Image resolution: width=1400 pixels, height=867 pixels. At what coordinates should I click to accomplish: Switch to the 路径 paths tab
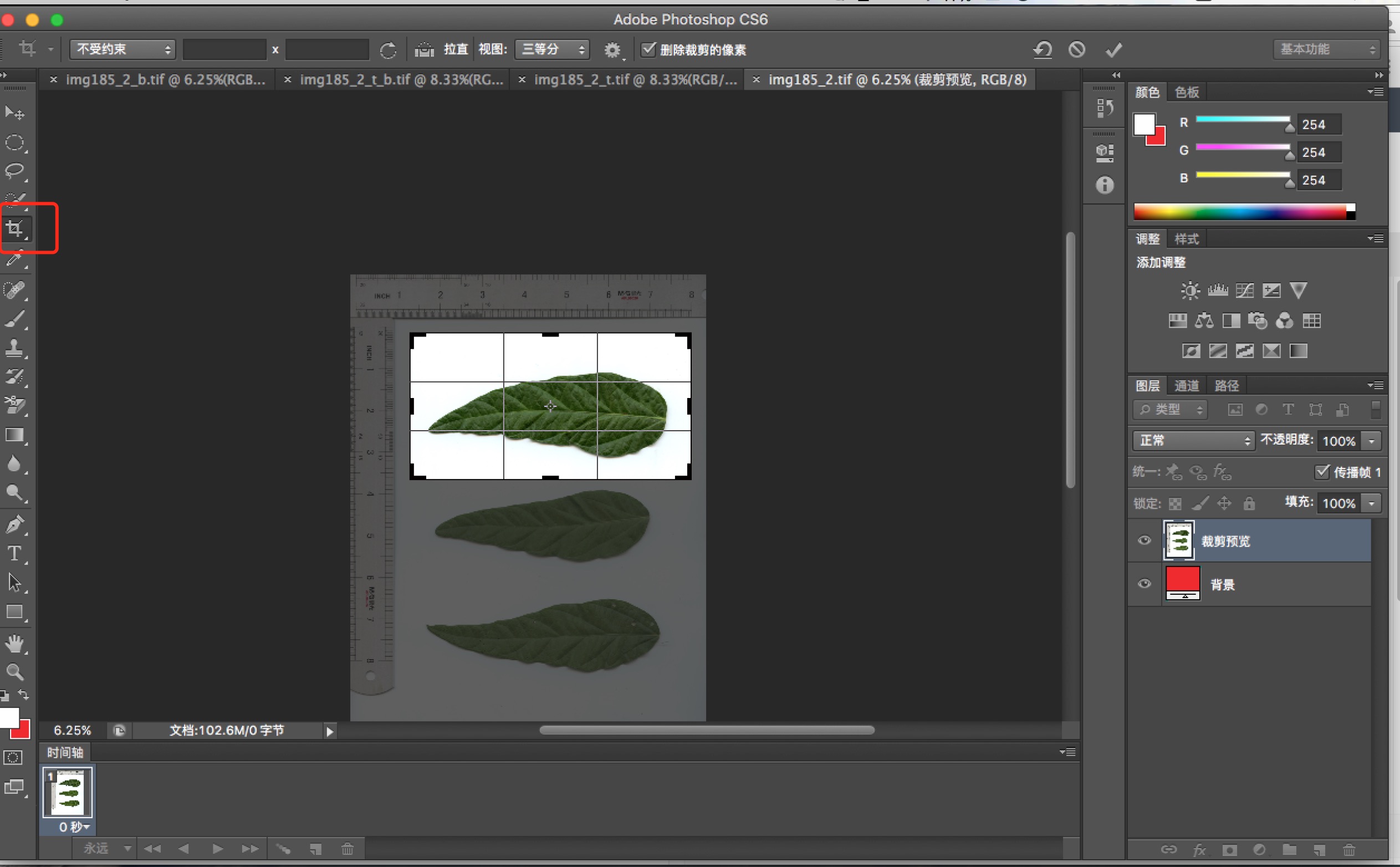(x=1227, y=386)
